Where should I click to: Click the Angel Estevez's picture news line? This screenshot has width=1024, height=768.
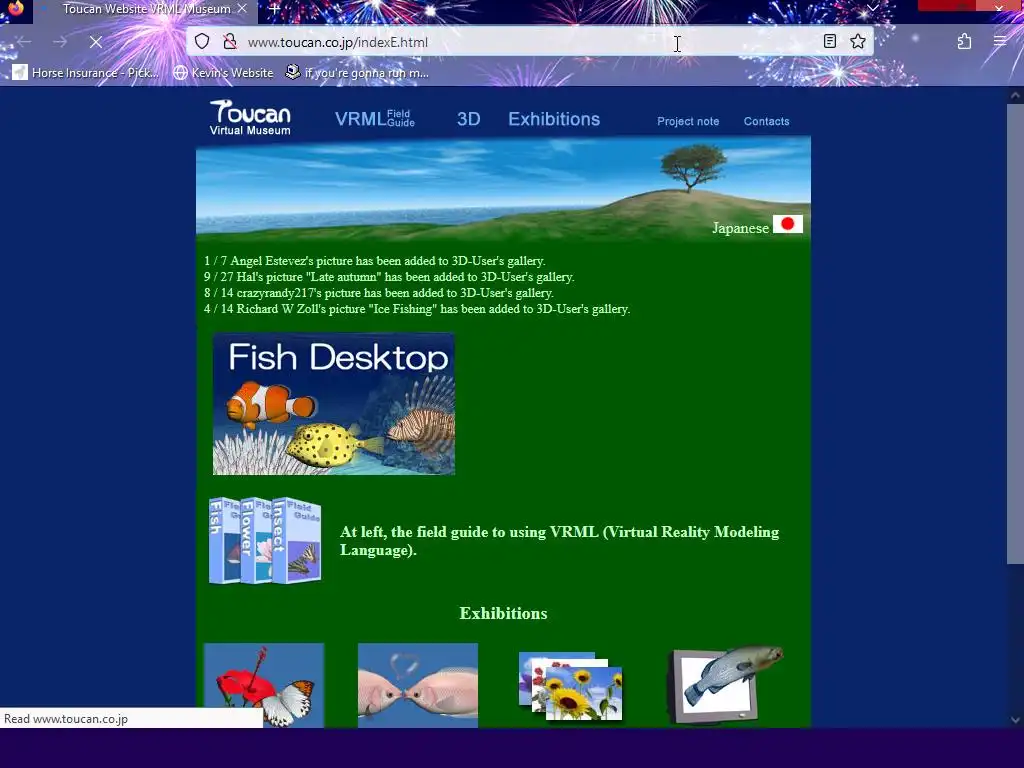[374, 261]
